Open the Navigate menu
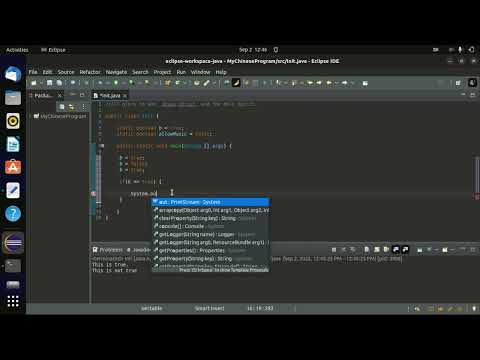The image size is (480, 360). 116,72
